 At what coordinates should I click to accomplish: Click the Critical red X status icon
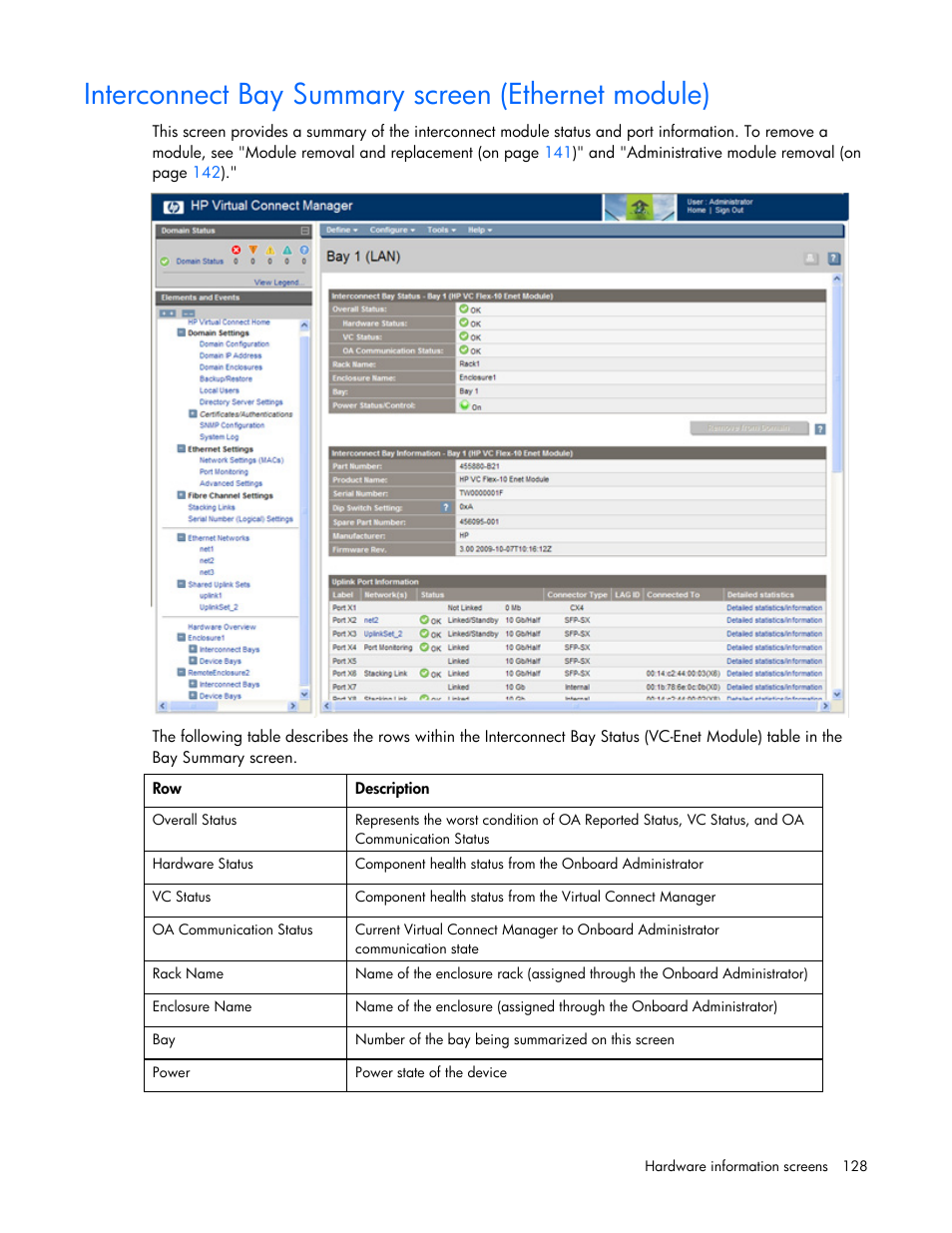pos(237,250)
